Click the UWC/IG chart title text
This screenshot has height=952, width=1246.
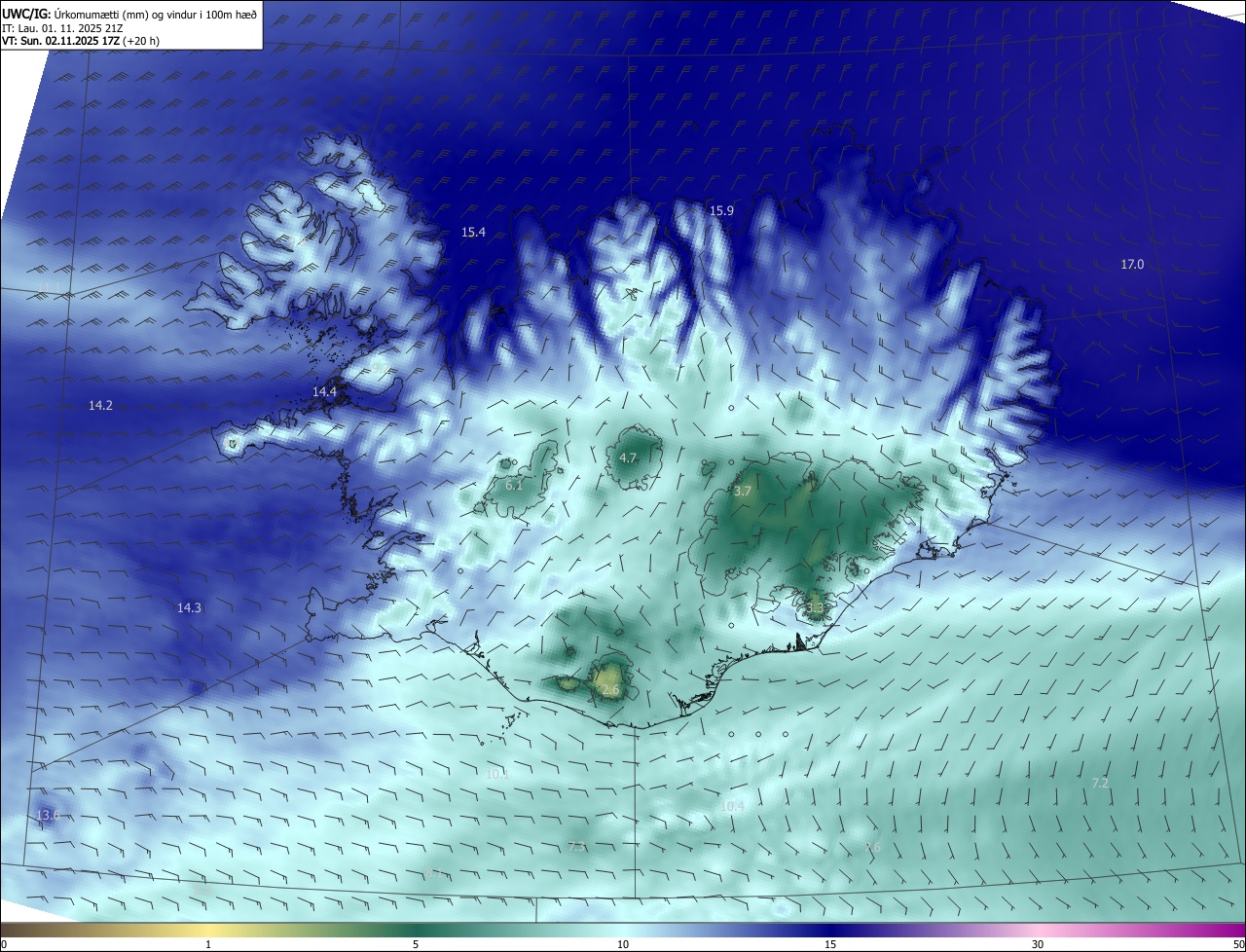coord(130,15)
